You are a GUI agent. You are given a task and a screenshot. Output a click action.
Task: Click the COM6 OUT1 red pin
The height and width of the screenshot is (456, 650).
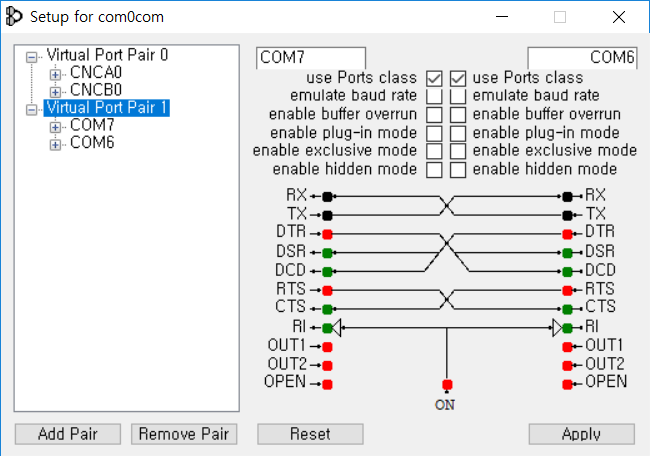[x=568, y=347]
